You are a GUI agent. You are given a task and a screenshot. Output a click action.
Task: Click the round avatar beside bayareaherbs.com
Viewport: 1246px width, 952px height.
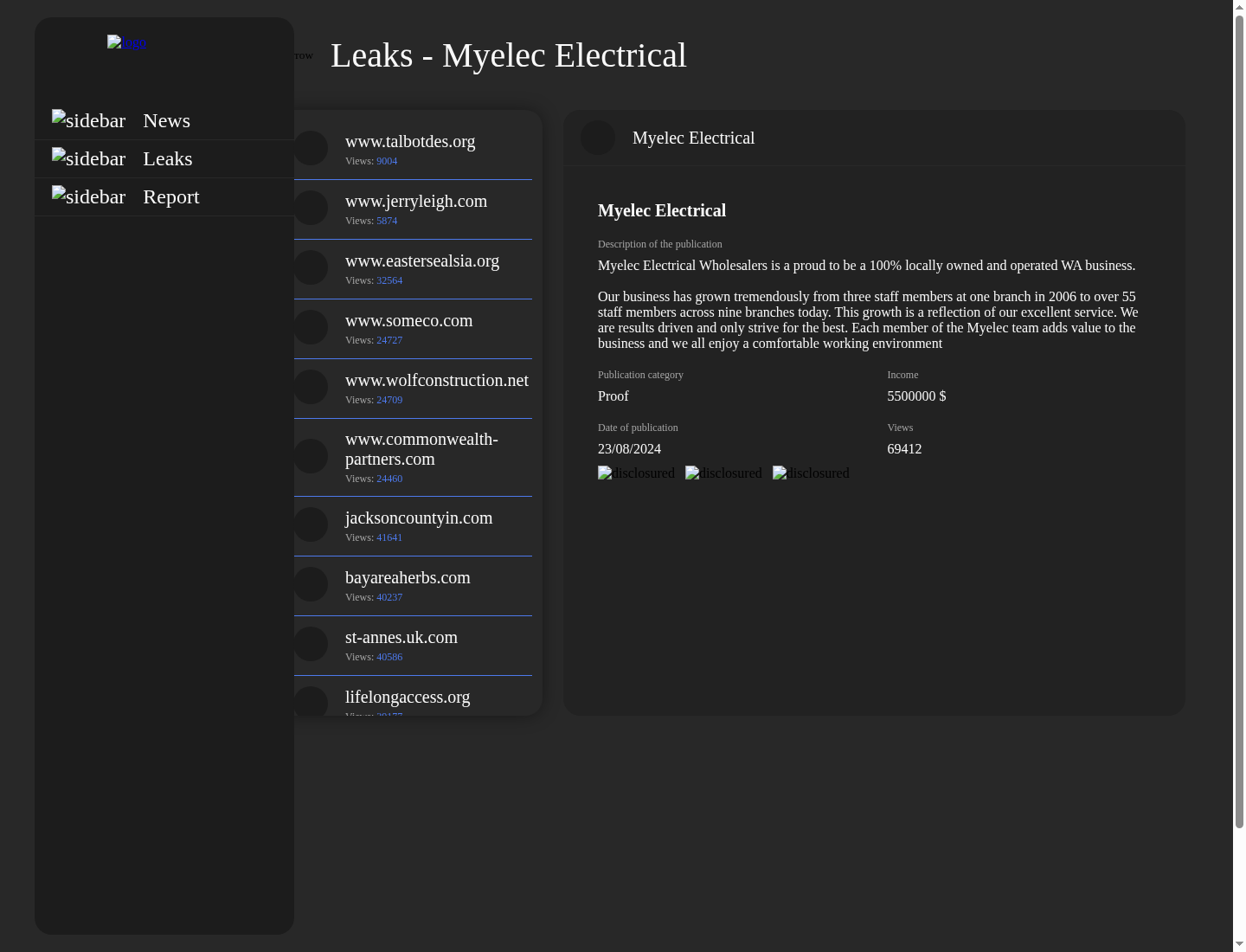coord(311,584)
